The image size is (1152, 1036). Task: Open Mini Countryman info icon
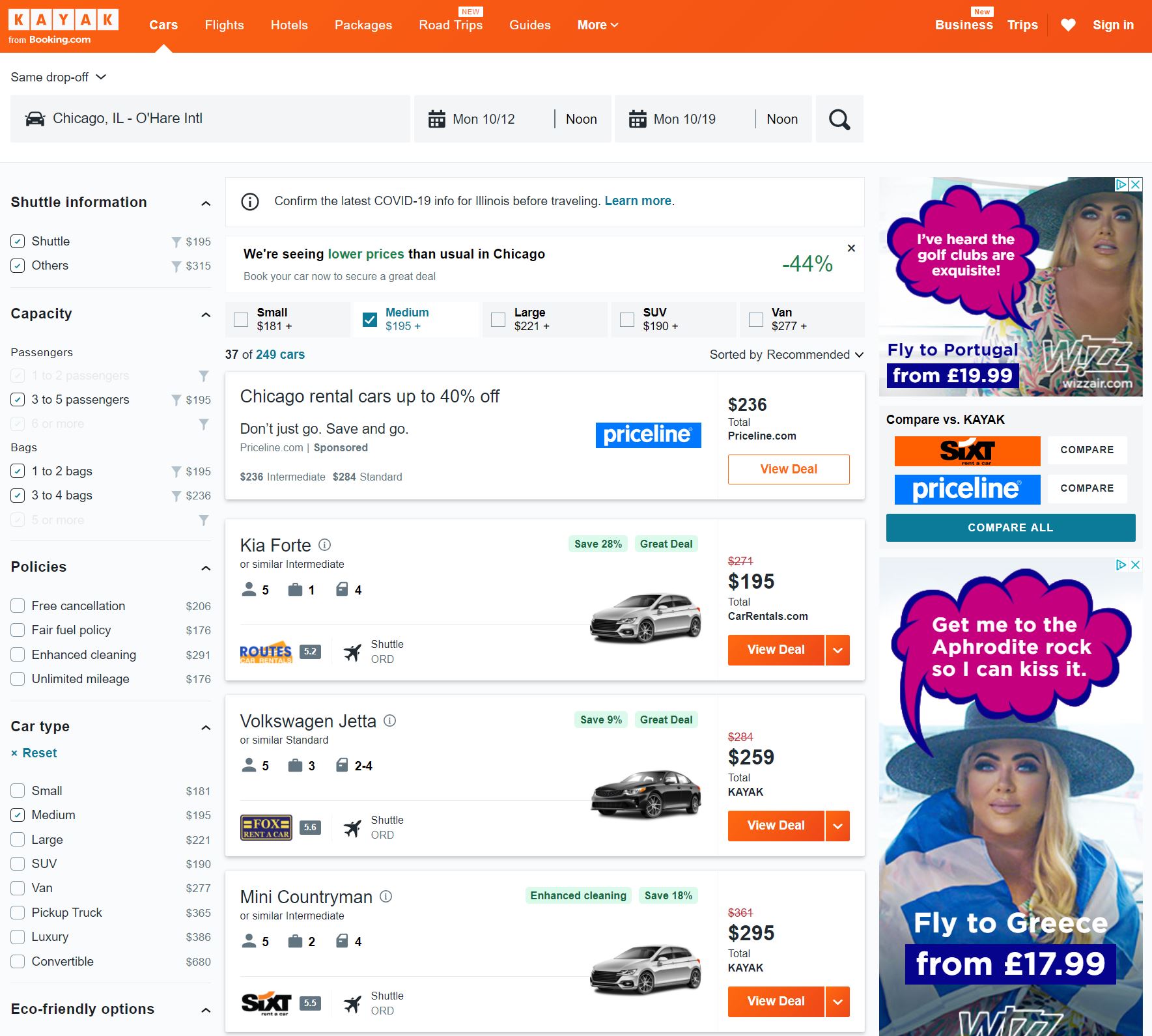click(x=386, y=896)
